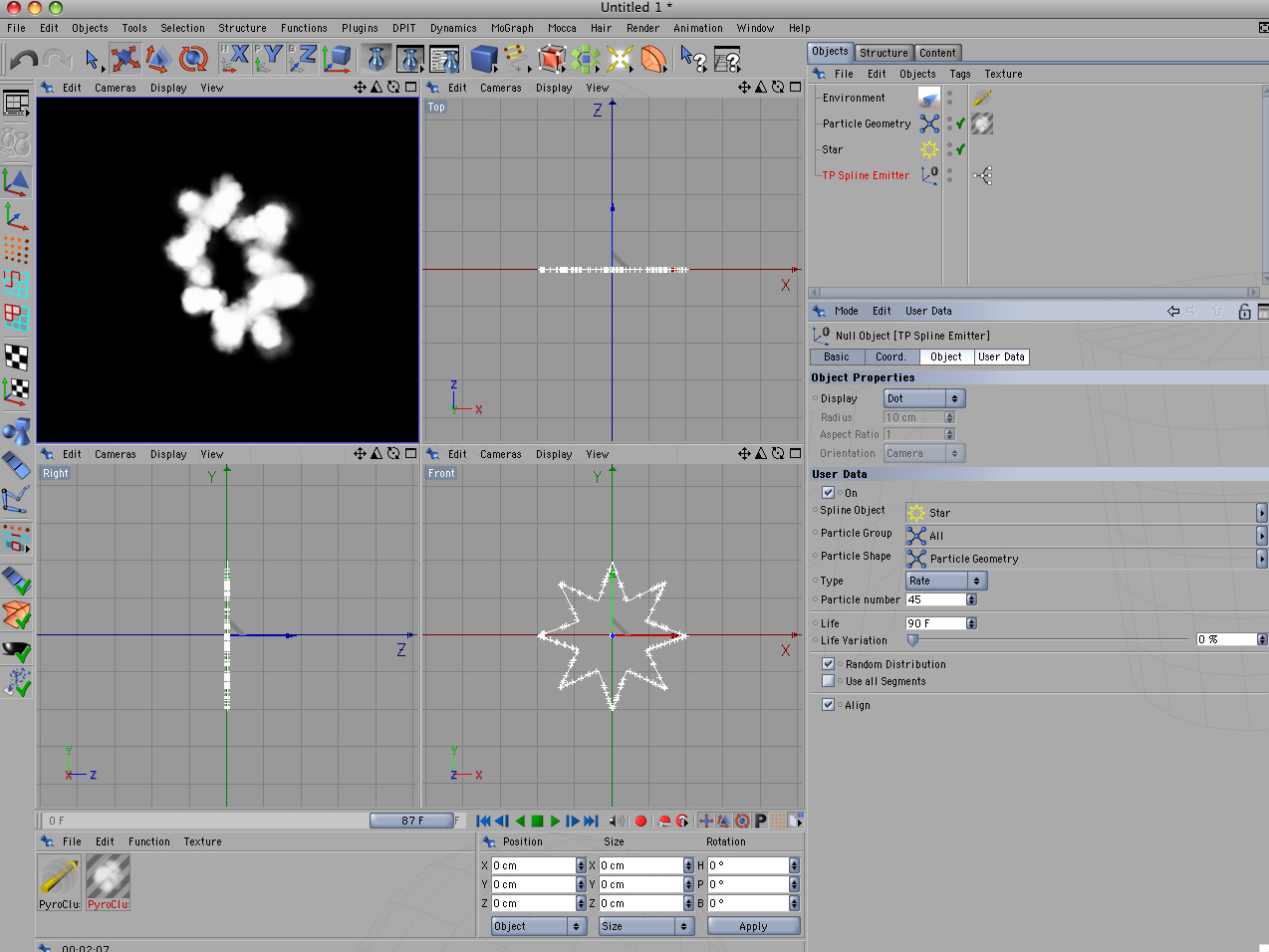This screenshot has width=1269, height=952.
Task: Click the coordinate system cube icon
Action: [x=337, y=58]
